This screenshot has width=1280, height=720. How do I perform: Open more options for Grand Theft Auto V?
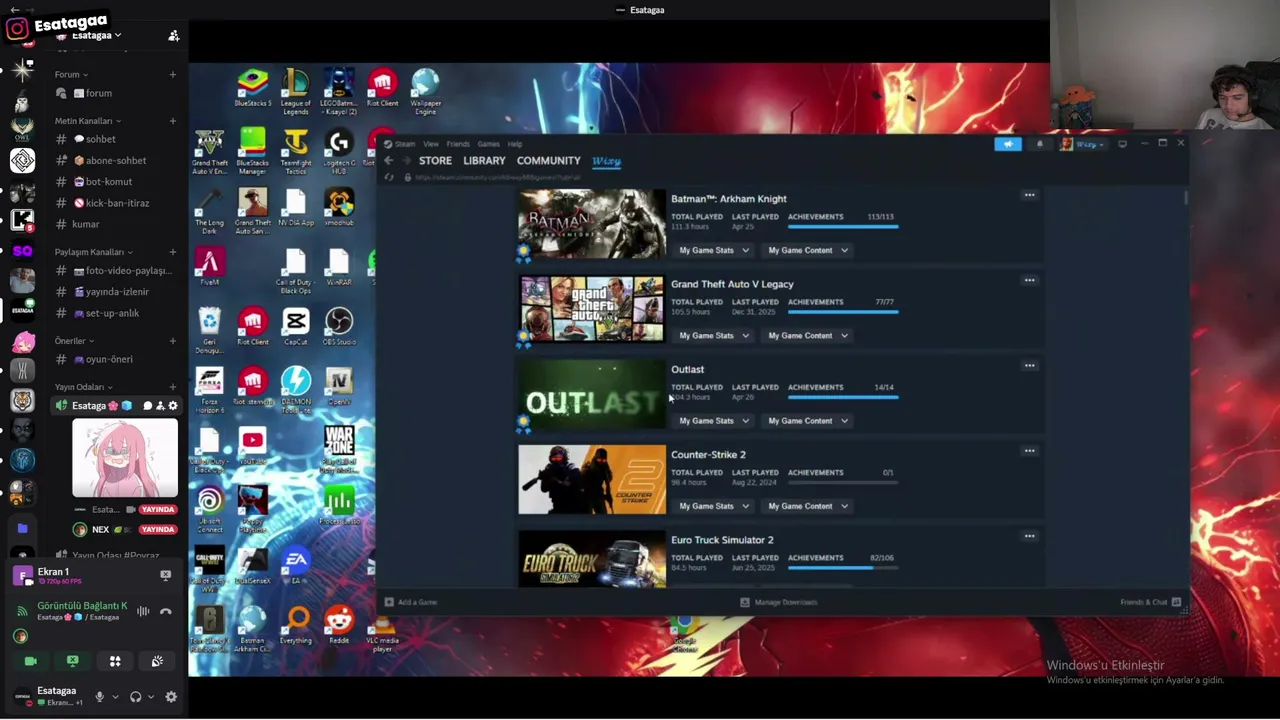tap(1029, 280)
